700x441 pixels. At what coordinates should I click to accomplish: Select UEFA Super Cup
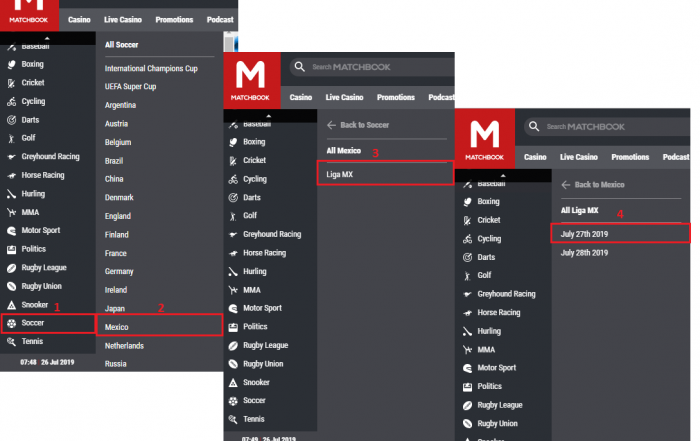[x=130, y=87]
